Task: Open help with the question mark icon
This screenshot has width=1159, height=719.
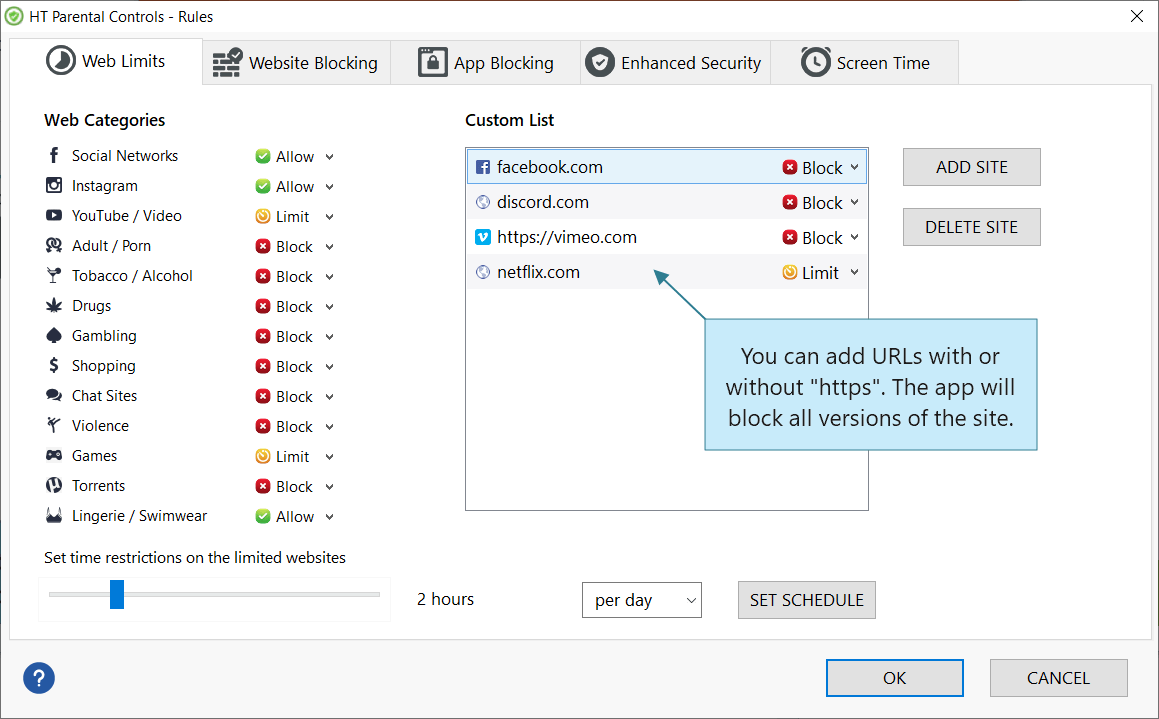Action: click(x=39, y=678)
